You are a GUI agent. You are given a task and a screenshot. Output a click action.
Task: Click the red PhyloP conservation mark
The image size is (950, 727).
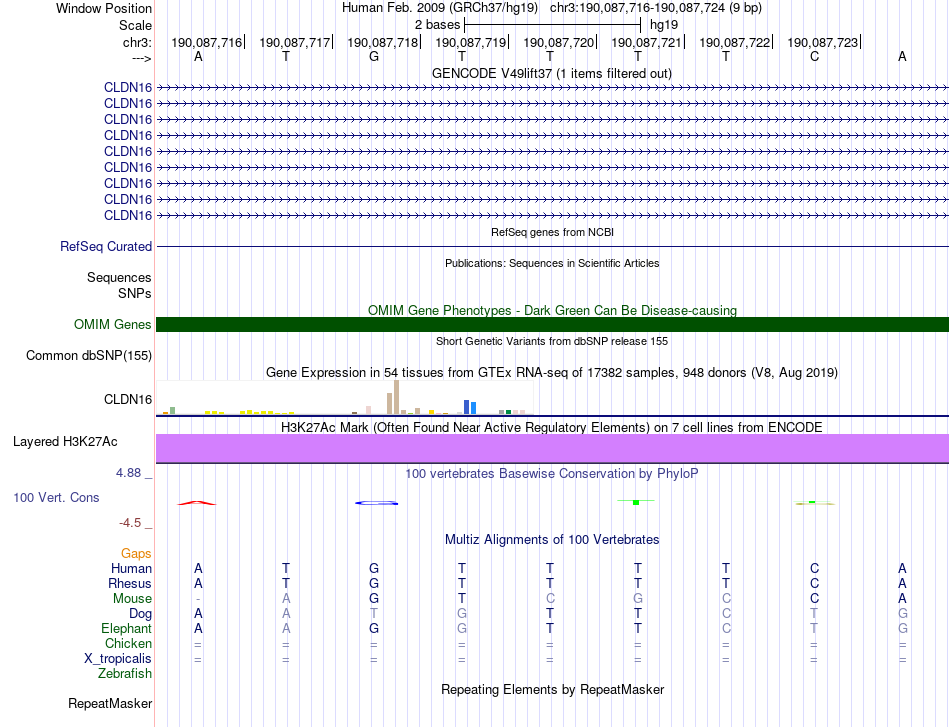(x=197, y=503)
